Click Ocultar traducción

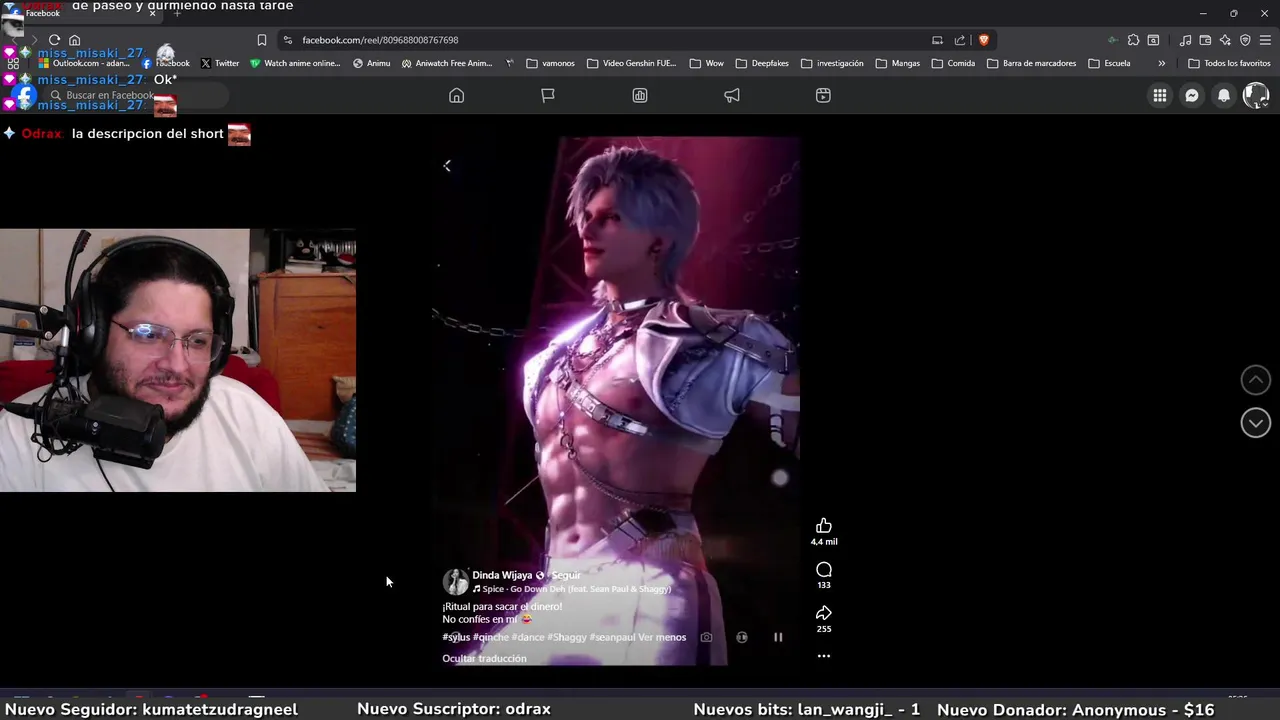pyautogui.click(x=484, y=659)
